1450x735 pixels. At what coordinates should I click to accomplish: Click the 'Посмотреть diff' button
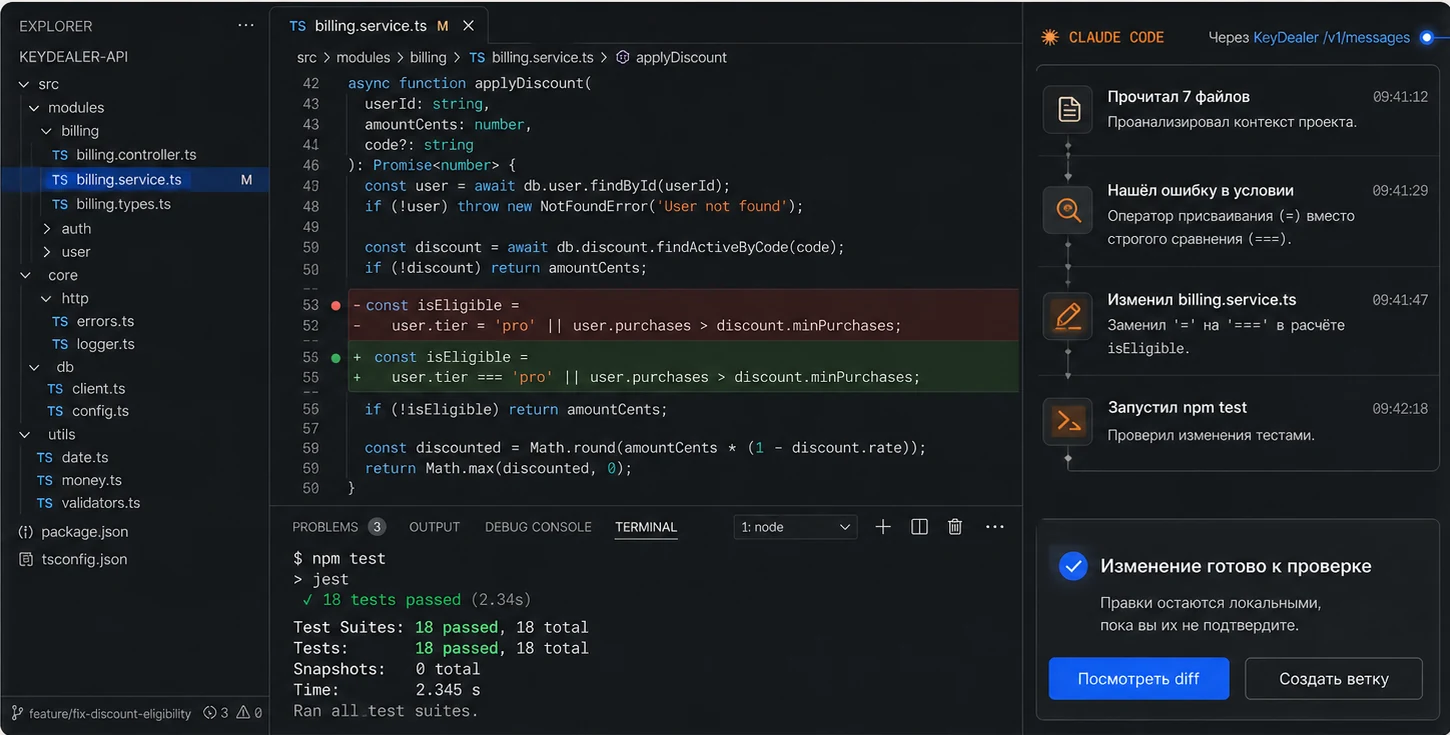1139,679
